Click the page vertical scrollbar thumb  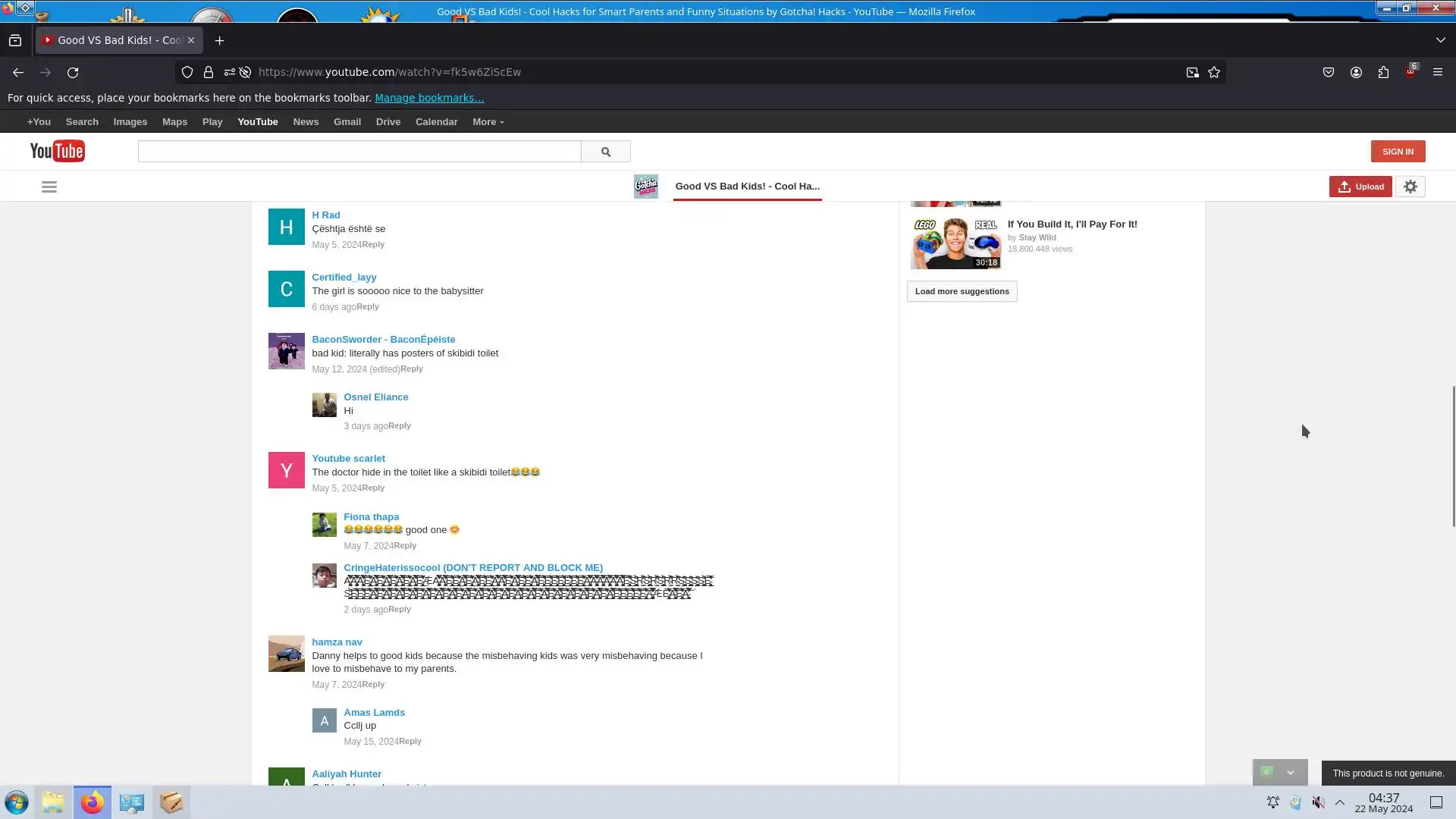[1453, 455]
